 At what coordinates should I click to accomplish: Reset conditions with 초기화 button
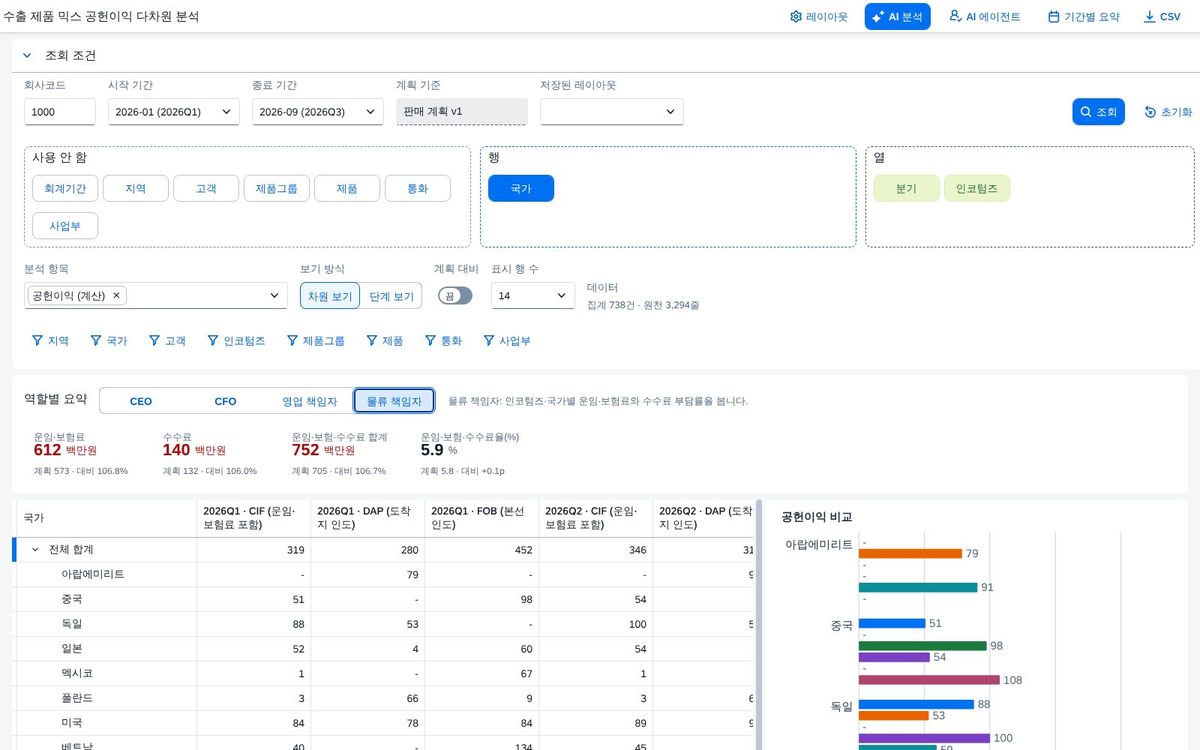tap(1168, 112)
